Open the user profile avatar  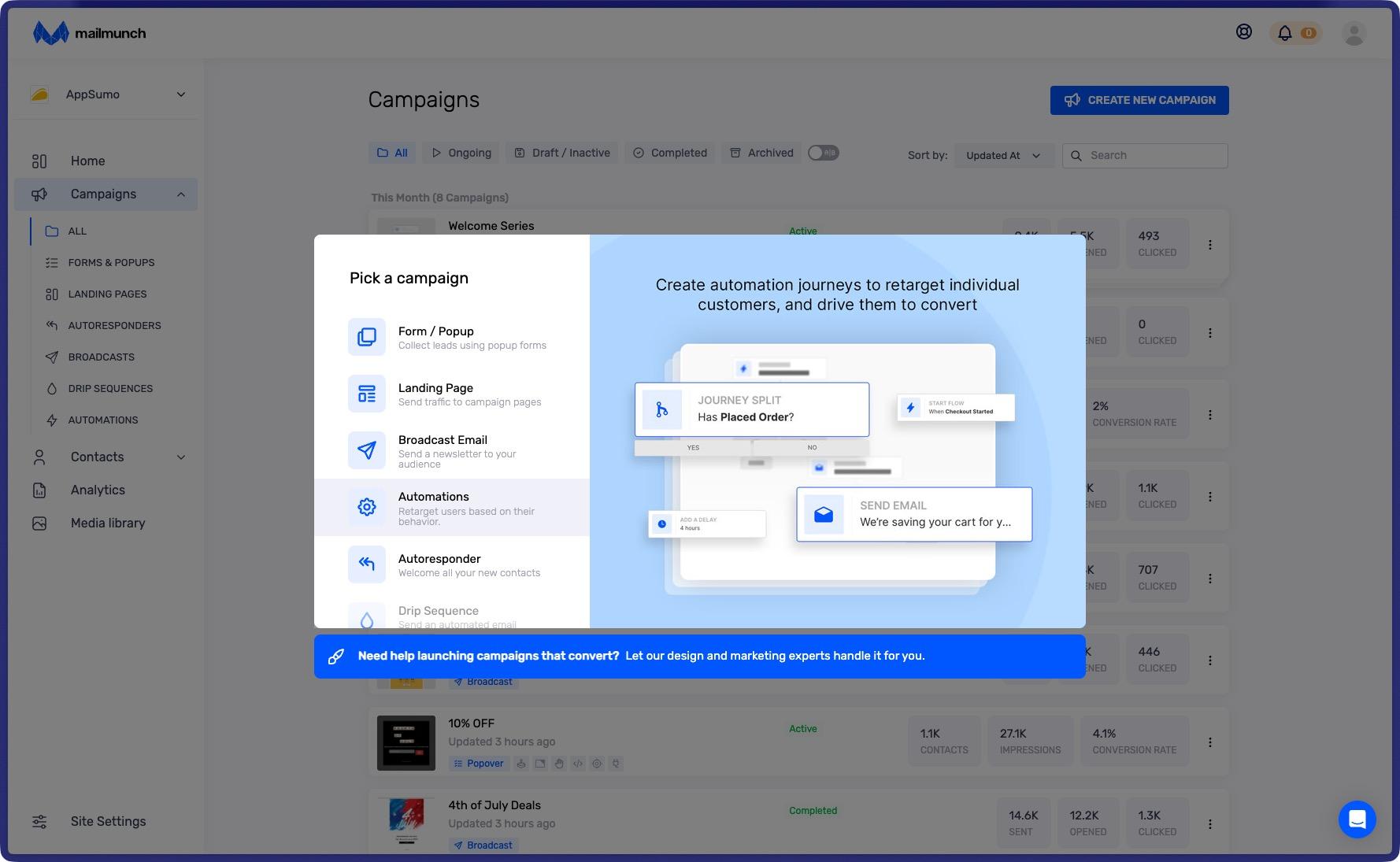(1354, 33)
